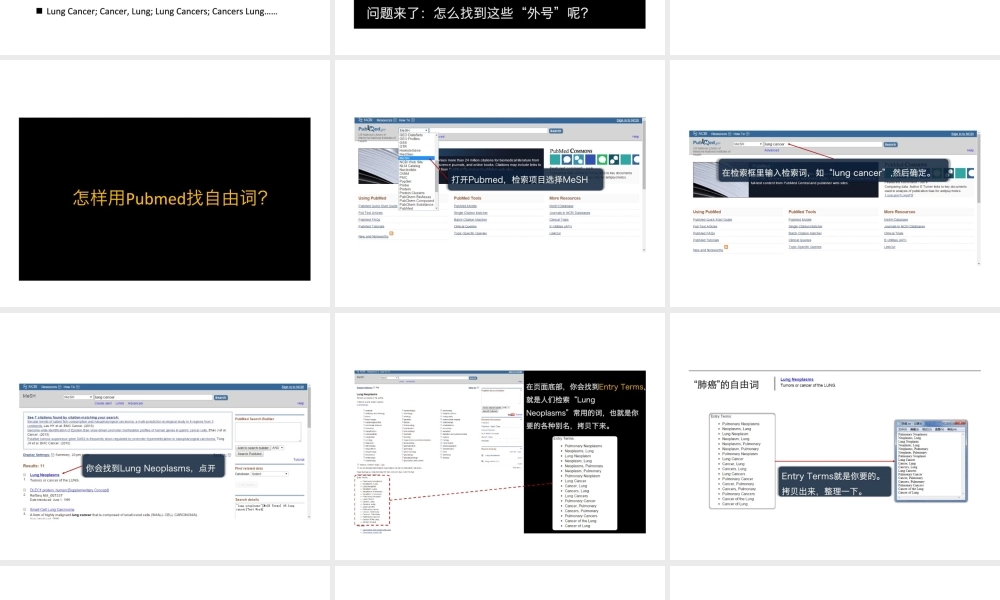Open the slide titled 怎样用Pubmed找自由词?
Viewport: 1000px width, 600px height.
click(164, 199)
